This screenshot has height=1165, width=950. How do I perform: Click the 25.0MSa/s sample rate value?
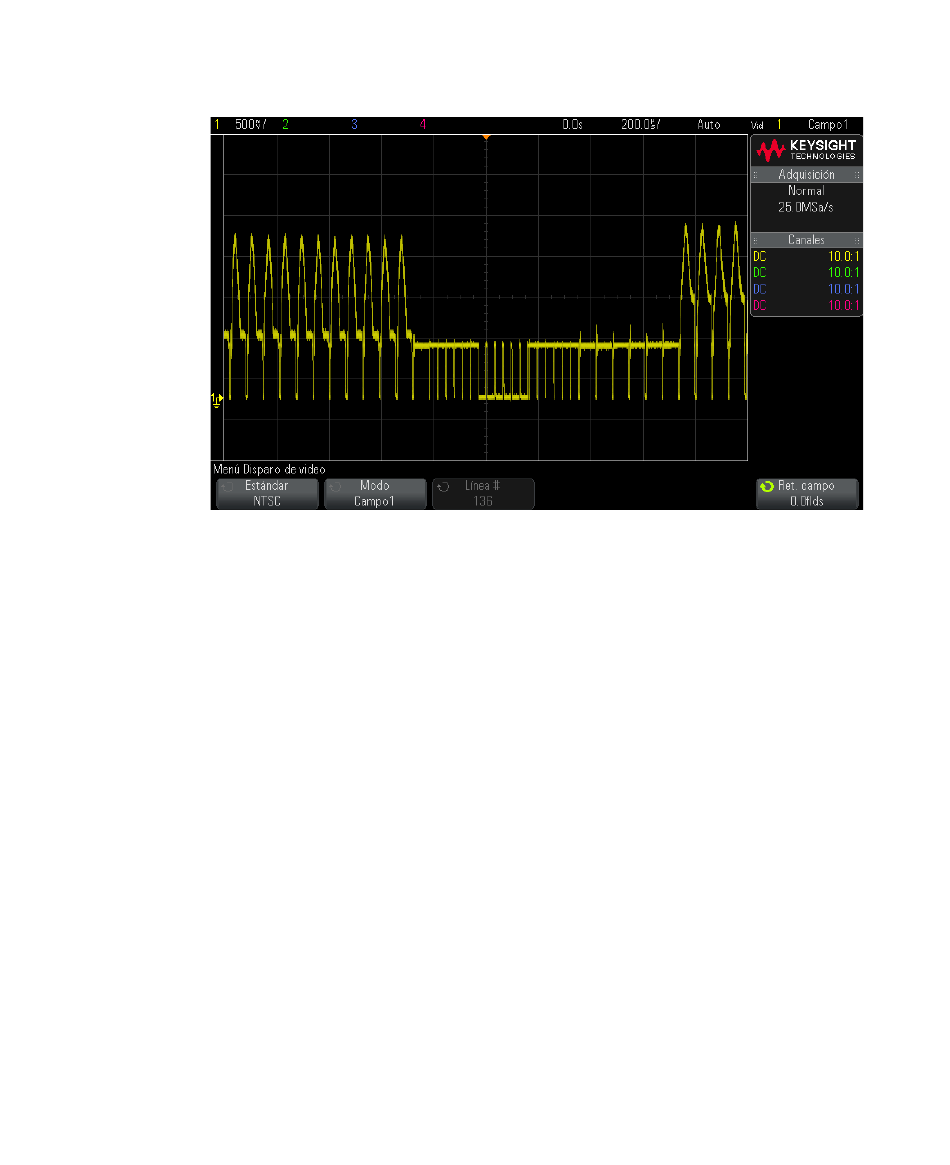806,207
